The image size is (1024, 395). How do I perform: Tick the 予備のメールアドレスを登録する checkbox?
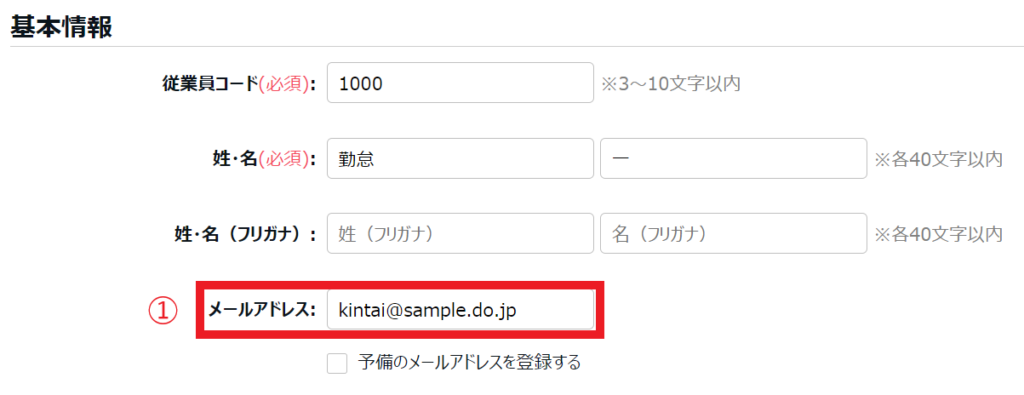(x=337, y=364)
